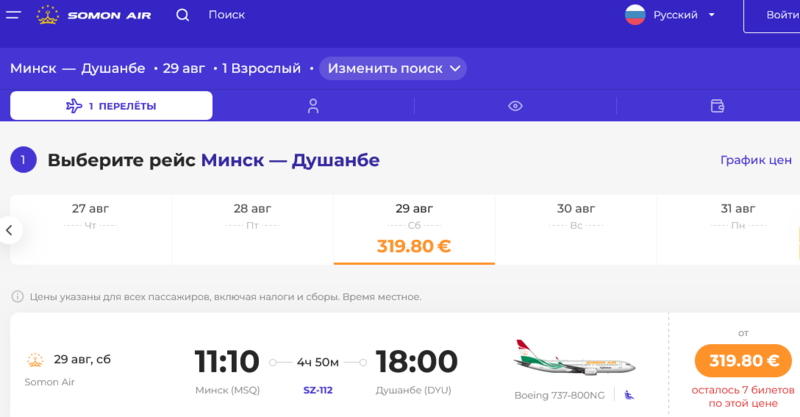The image size is (800, 417).
Task: Click the Somon Air logo
Action: 94,15
